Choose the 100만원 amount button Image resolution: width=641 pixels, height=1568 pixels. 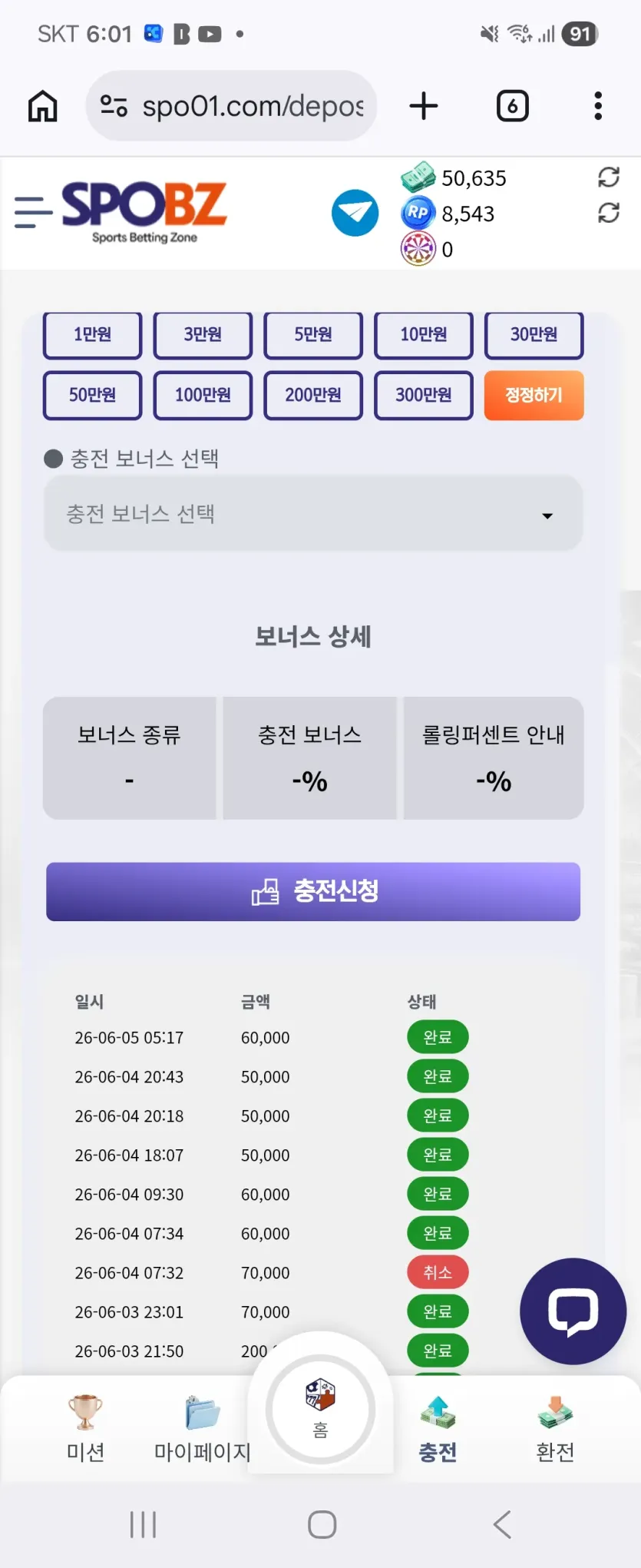pos(203,395)
